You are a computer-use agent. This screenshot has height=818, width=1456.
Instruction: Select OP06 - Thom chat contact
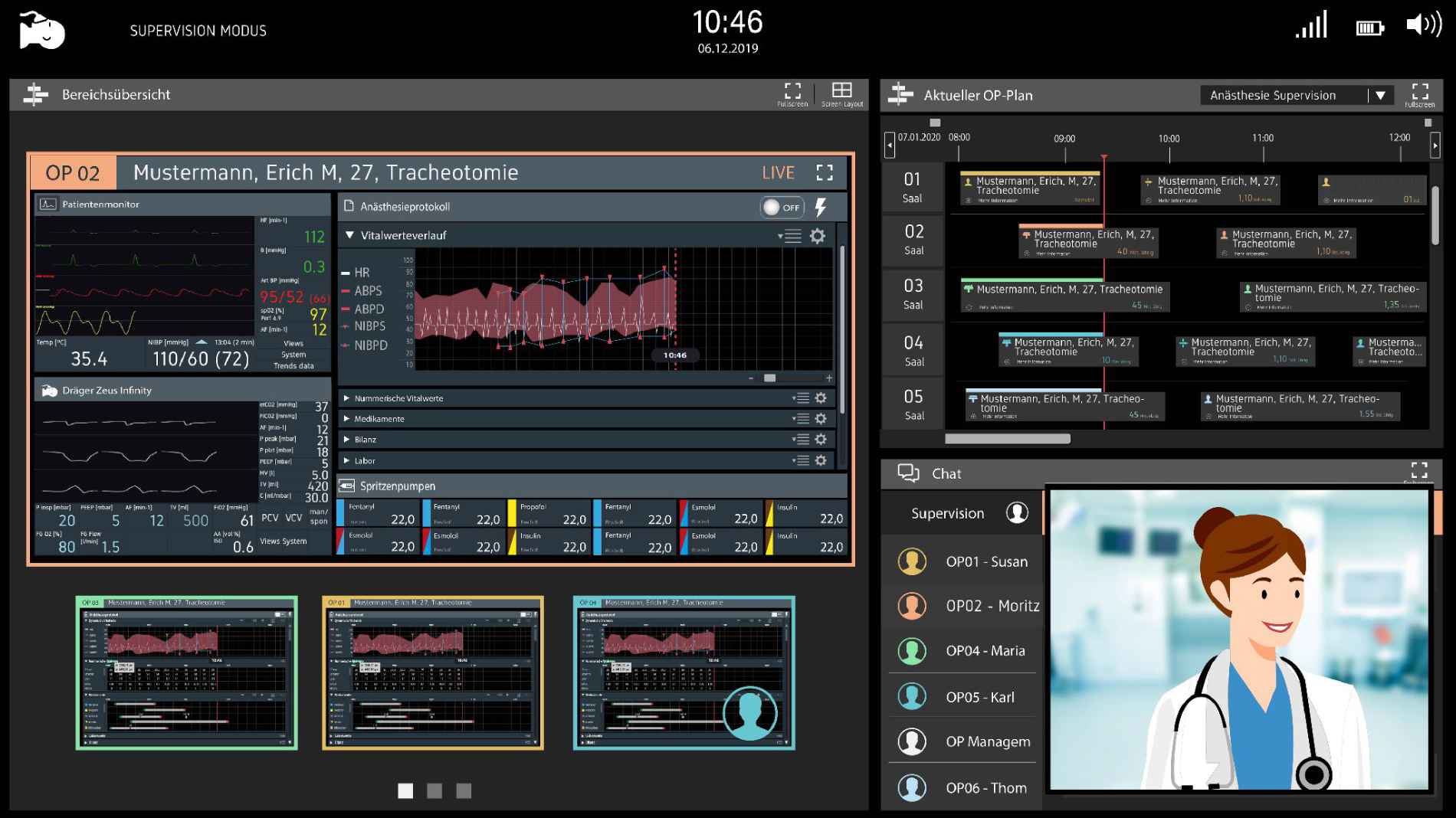pos(962,787)
